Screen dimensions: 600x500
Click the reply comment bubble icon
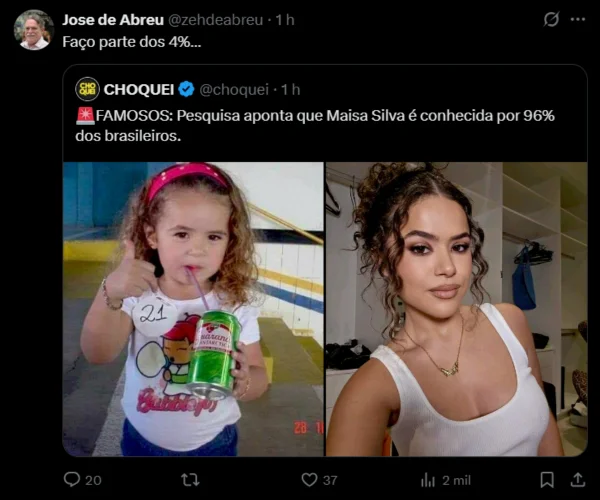coord(72,479)
